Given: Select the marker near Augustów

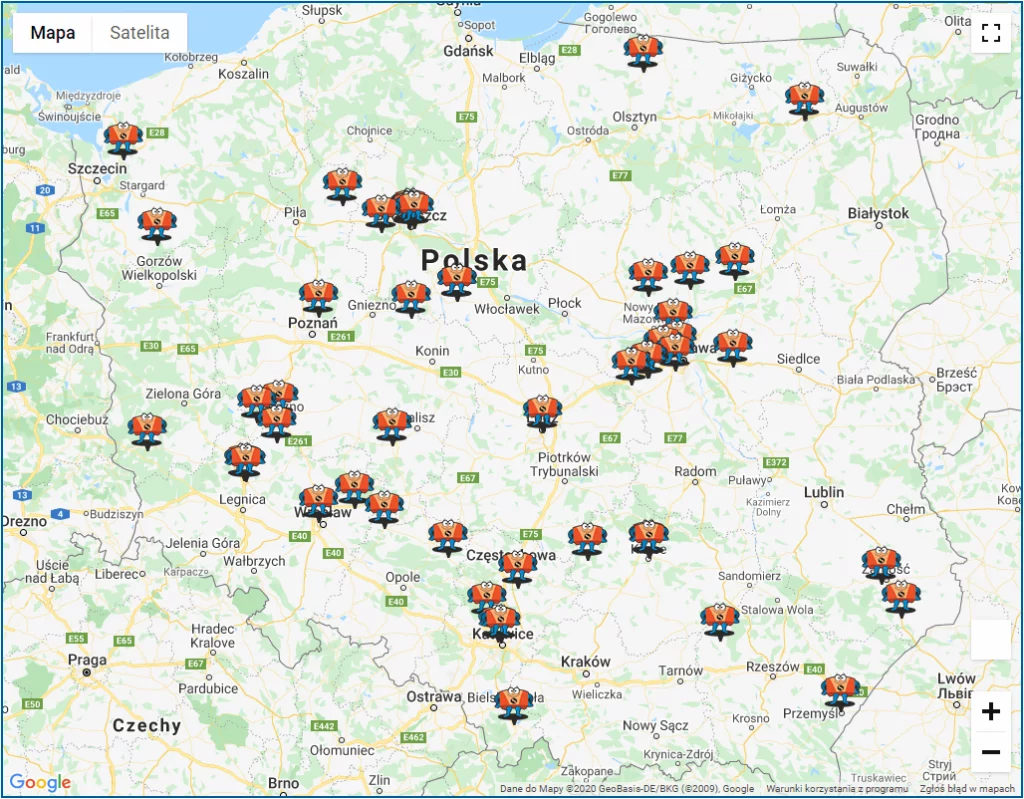Looking at the screenshot, I should click(x=804, y=100).
